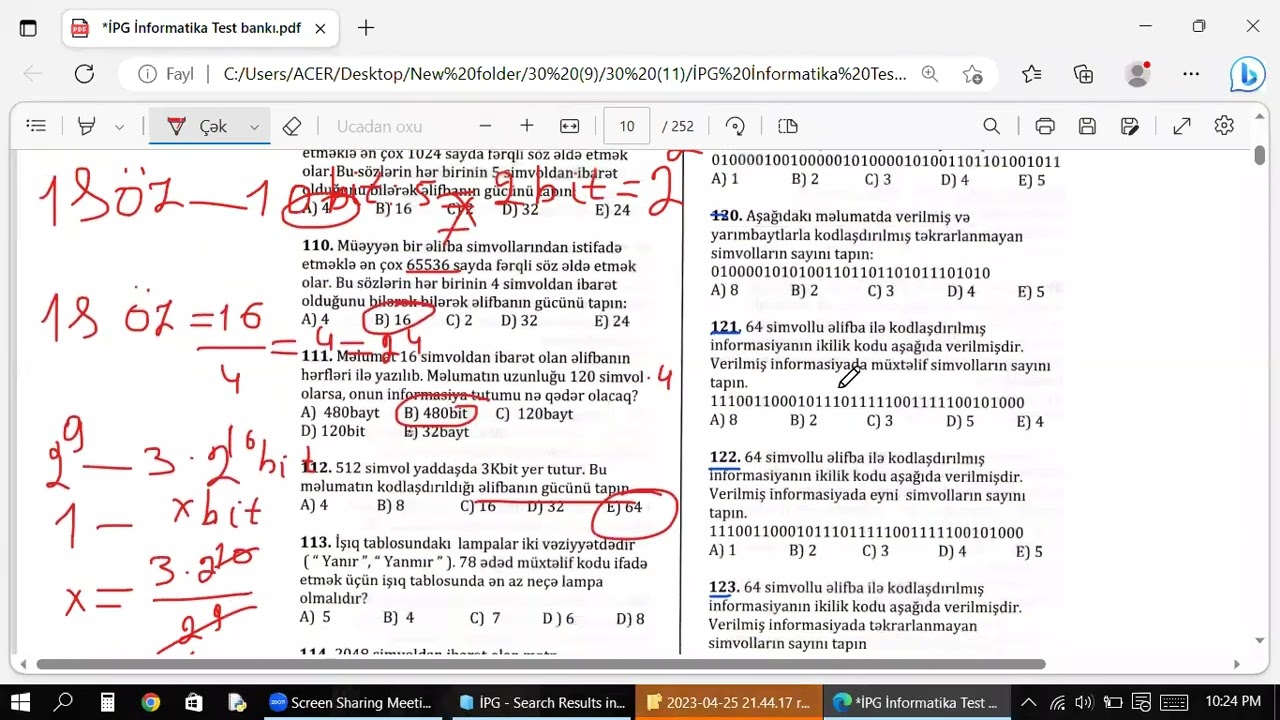This screenshot has height=720, width=1280.
Task: Click the / 252 total page count
Action: pos(678,126)
